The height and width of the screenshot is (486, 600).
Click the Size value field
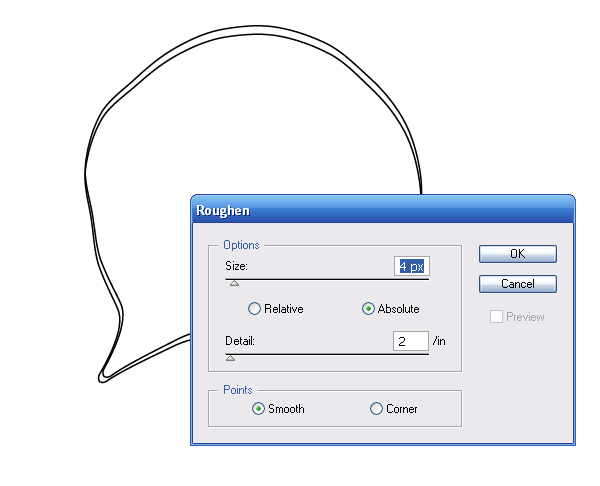click(x=412, y=266)
